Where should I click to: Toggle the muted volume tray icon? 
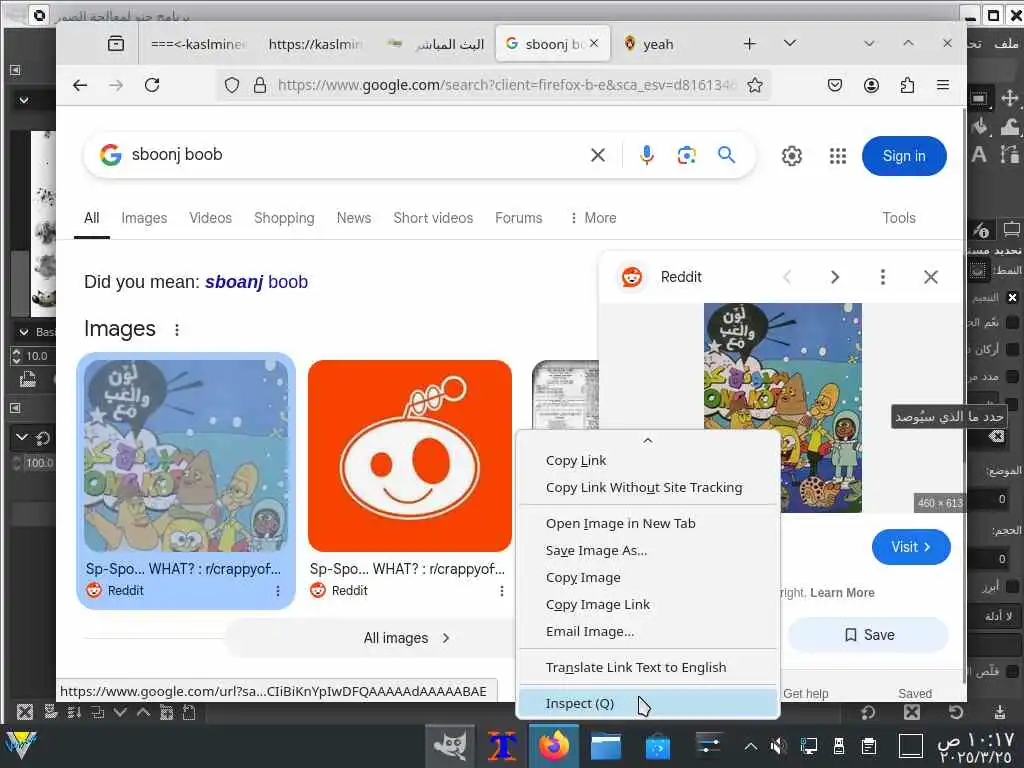[x=778, y=746]
